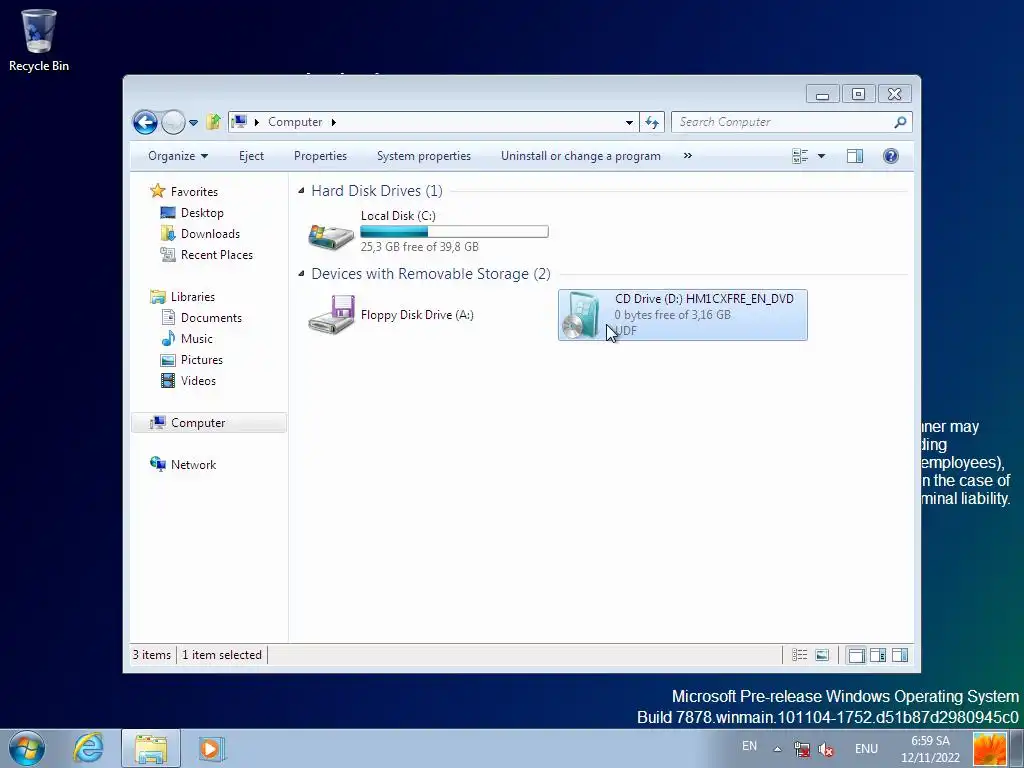Image resolution: width=1024 pixels, height=768 pixels.
Task: Open the recent pages dropdown arrow
Action: pos(193,122)
